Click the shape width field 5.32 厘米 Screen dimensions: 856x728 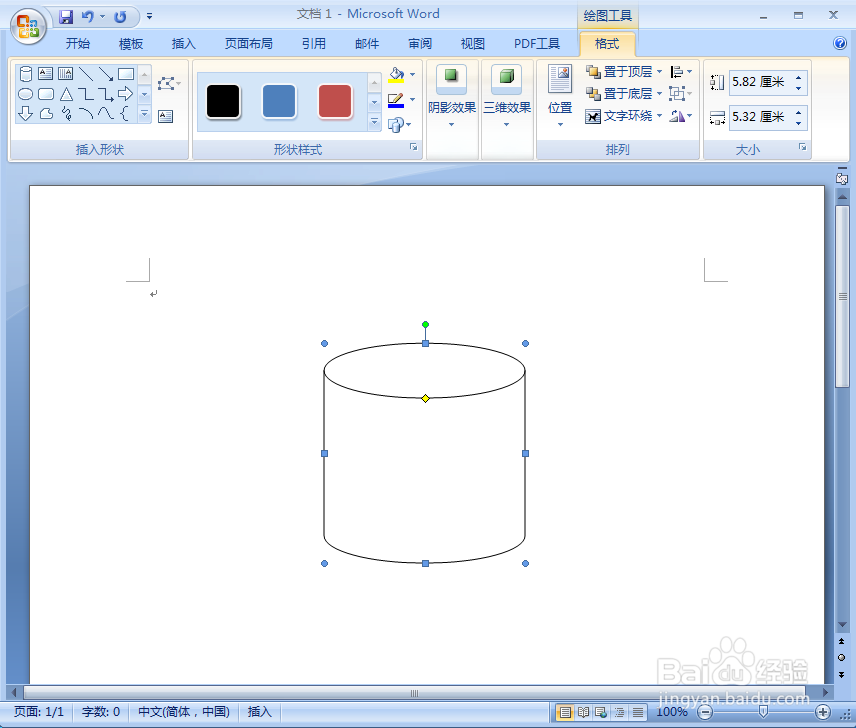(x=760, y=117)
